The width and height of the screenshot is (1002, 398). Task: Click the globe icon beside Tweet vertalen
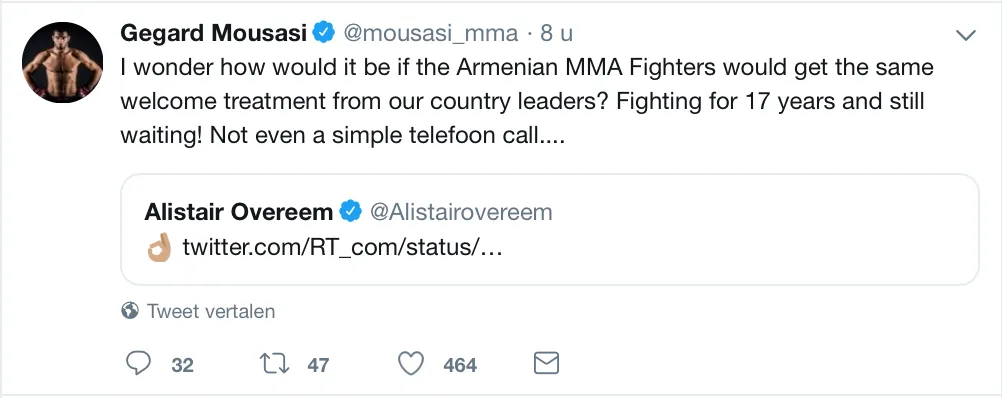[x=130, y=311]
